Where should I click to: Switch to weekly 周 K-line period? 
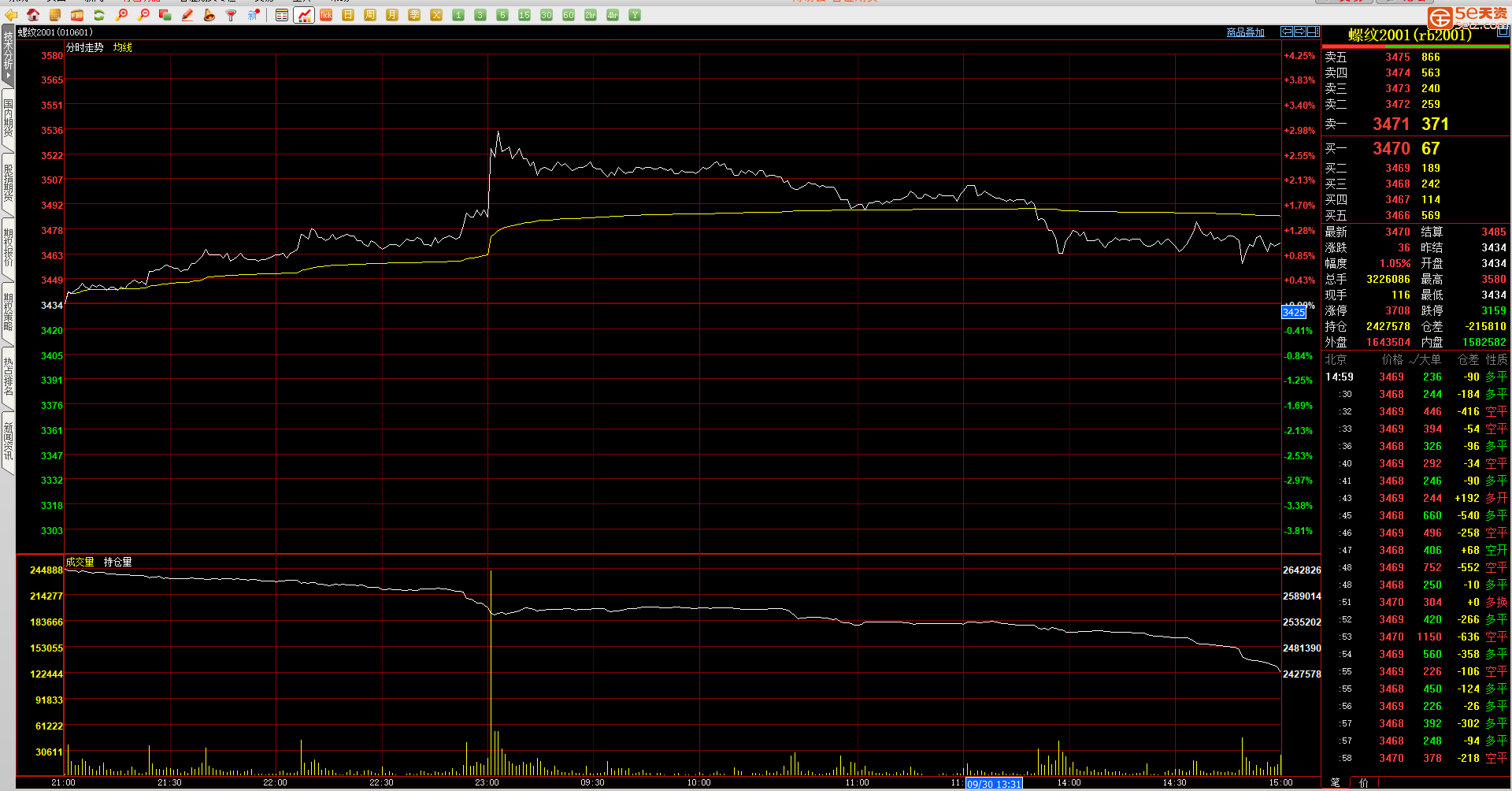pos(370,15)
